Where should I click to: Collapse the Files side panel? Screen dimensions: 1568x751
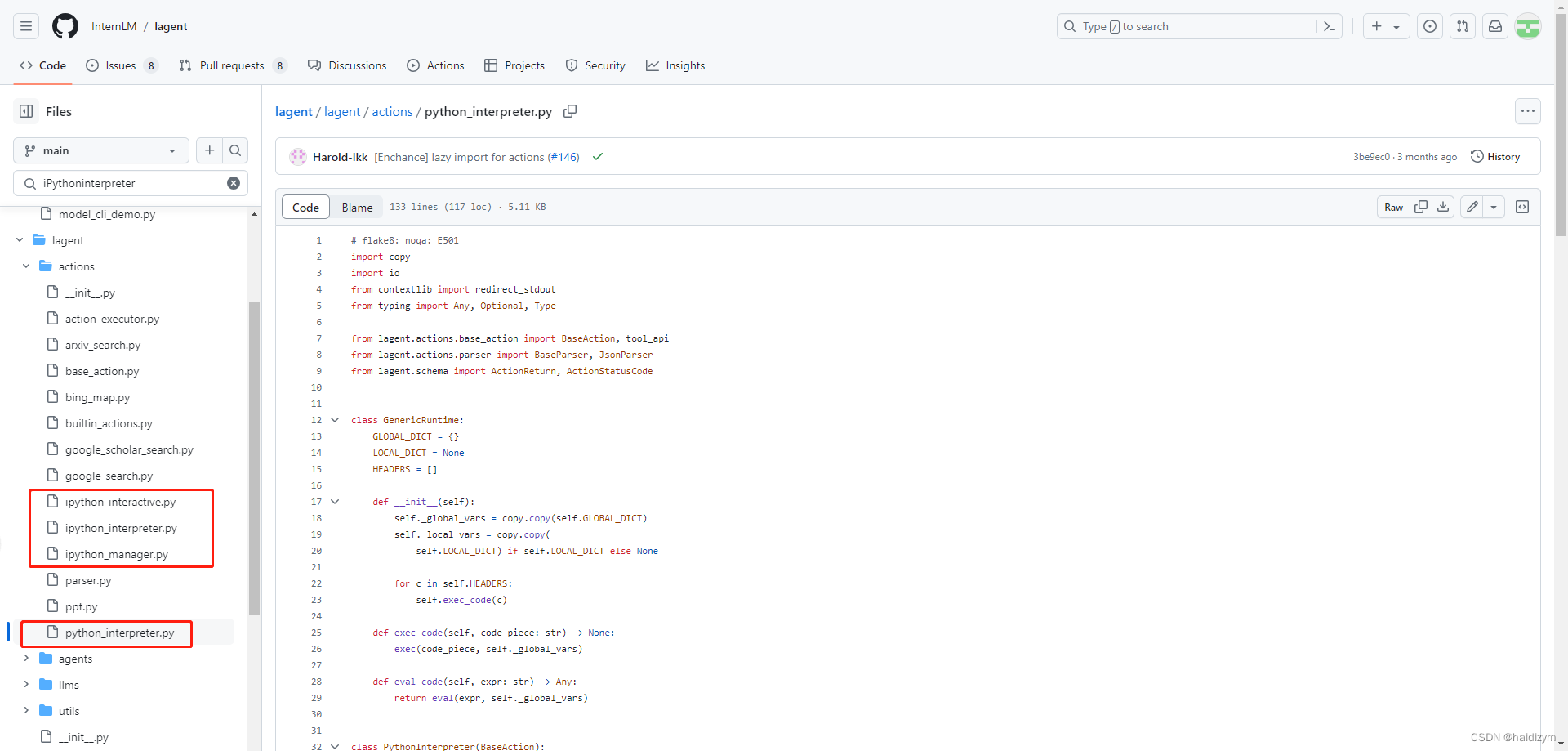(26, 111)
